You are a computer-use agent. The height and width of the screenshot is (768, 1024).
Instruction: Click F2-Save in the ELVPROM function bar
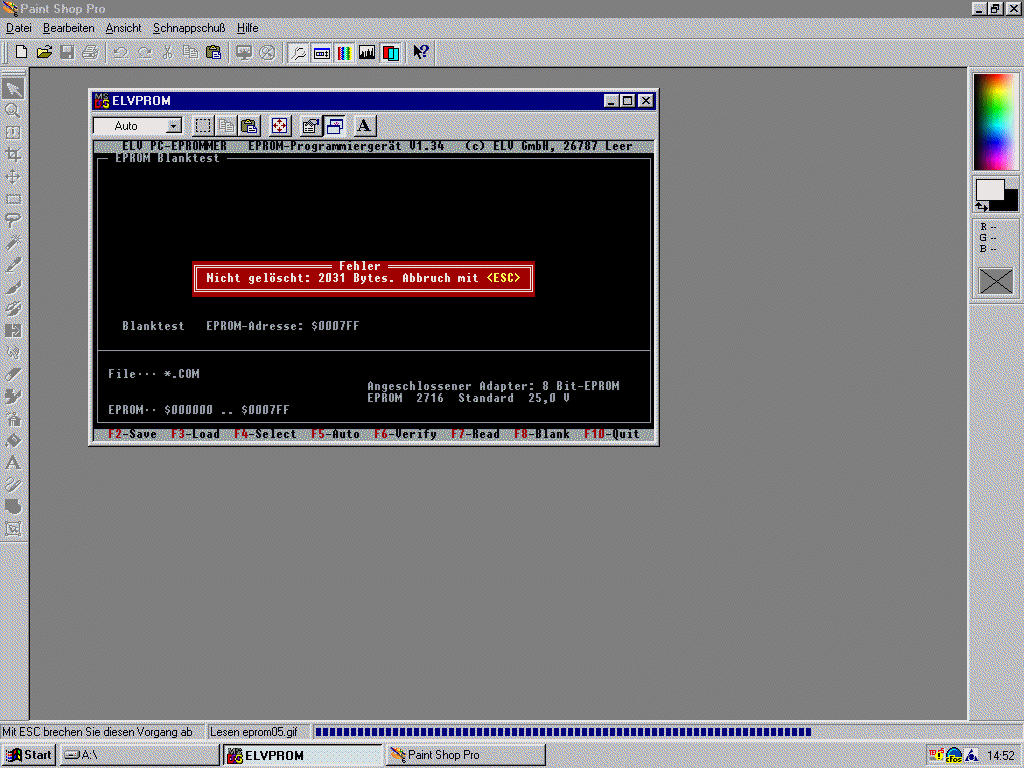point(133,434)
